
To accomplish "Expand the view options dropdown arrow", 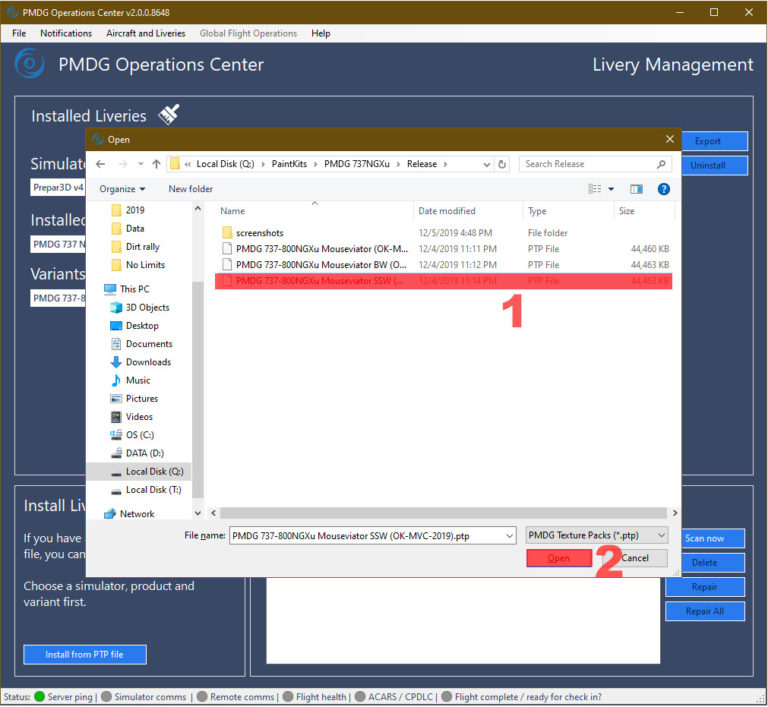I will (x=611, y=189).
